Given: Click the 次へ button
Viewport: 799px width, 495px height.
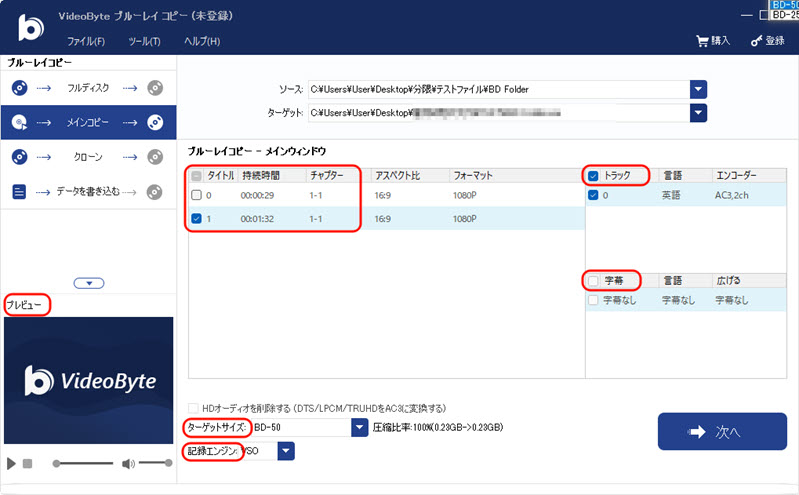Looking at the screenshot, I should click(x=722, y=431).
